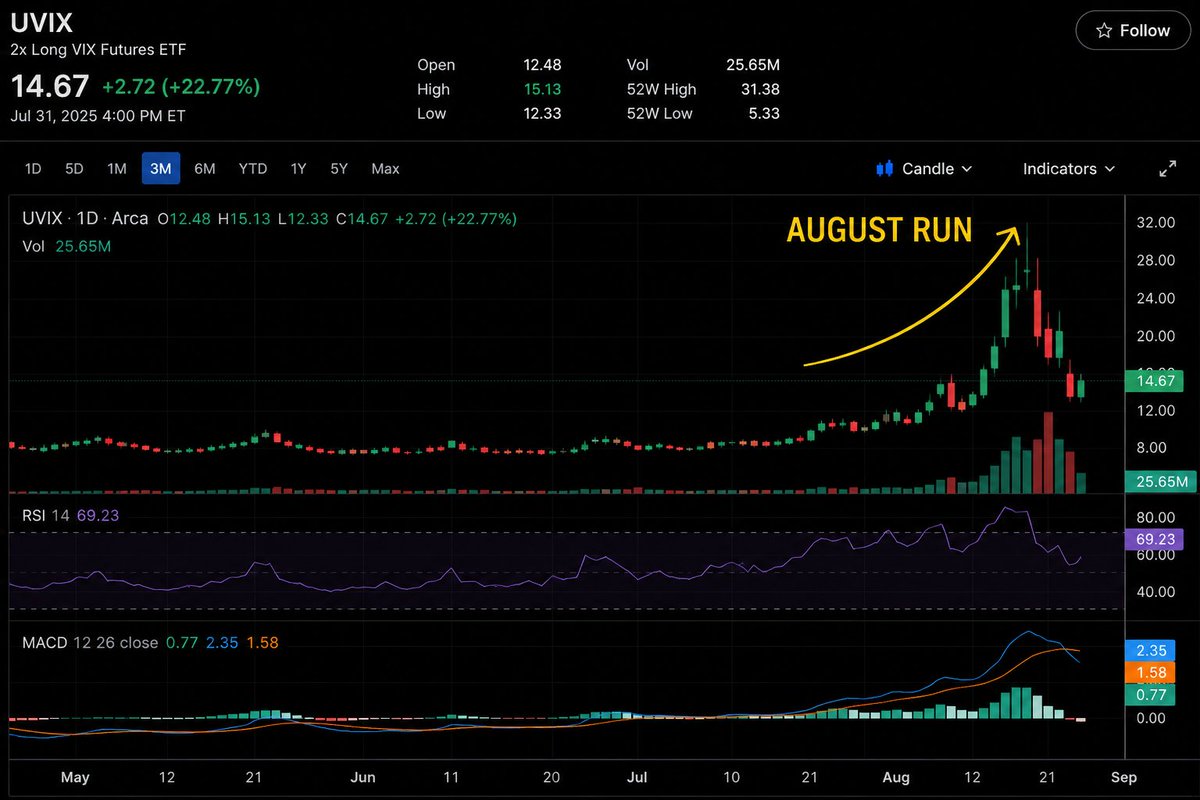Switch to the 1M range
The width and height of the screenshot is (1200, 800).
coord(117,169)
